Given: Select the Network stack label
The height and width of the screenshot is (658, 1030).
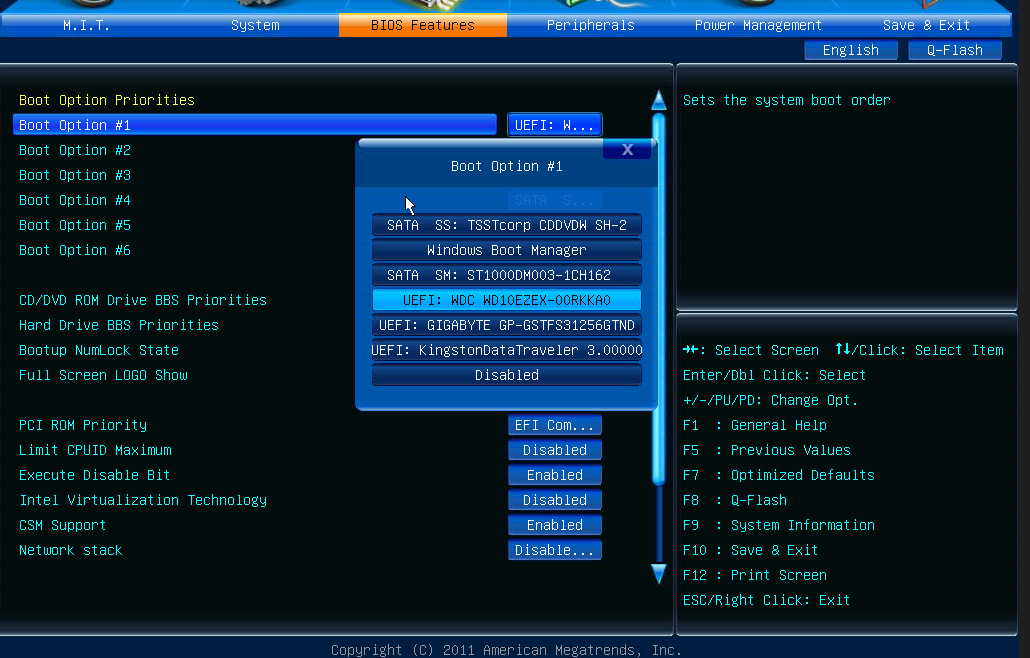Looking at the screenshot, I should point(70,550).
